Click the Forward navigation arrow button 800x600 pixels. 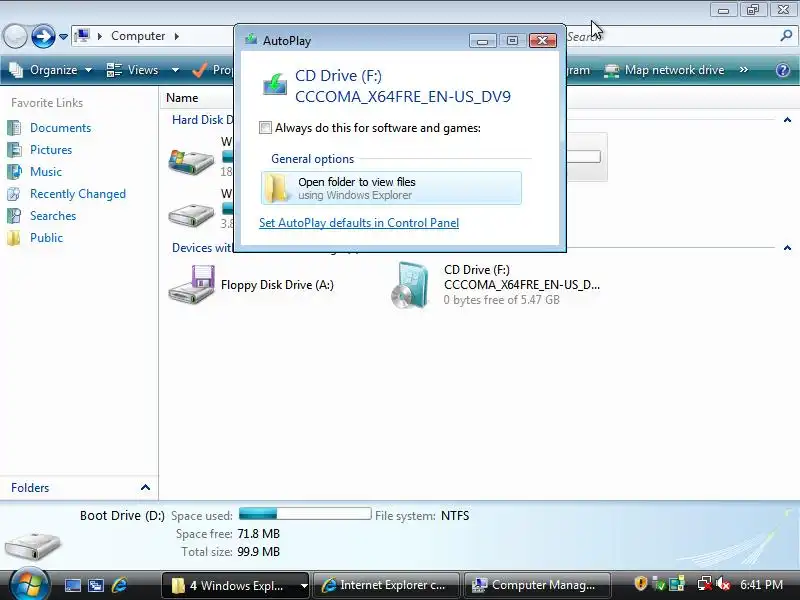pyautogui.click(x=43, y=36)
